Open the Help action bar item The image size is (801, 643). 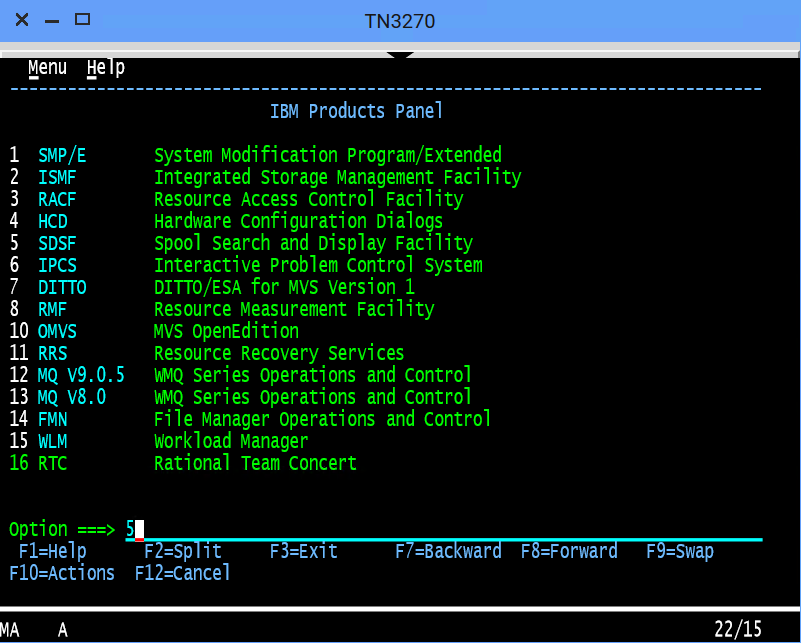click(106, 67)
